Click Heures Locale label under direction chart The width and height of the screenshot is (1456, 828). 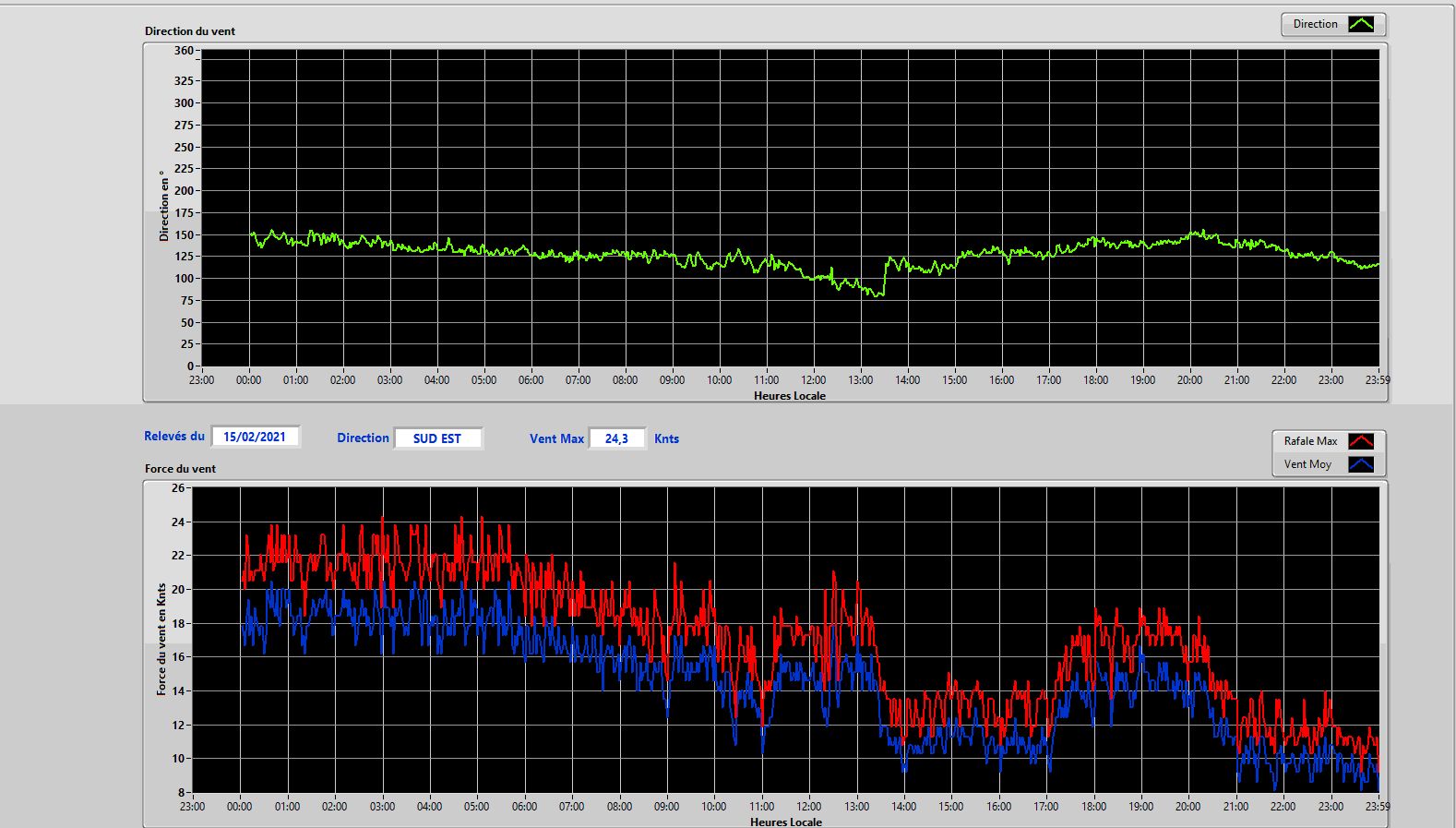(x=790, y=396)
